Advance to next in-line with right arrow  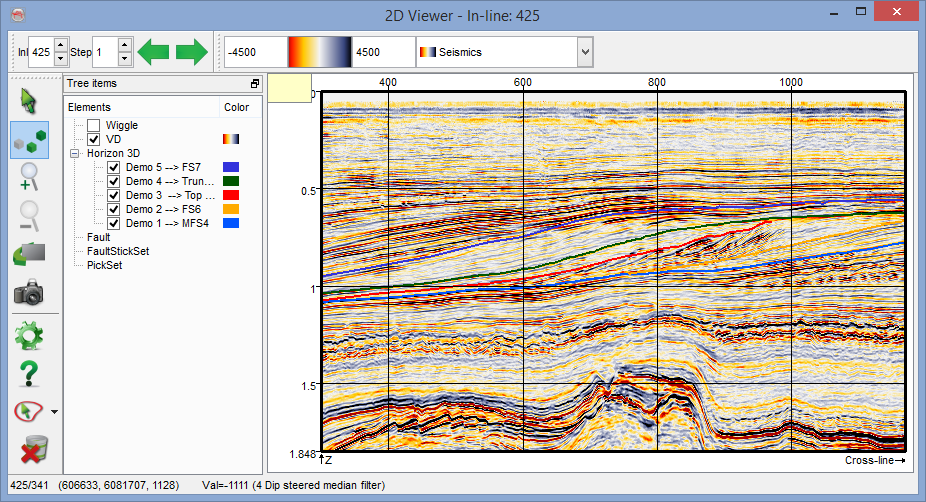(192, 51)
